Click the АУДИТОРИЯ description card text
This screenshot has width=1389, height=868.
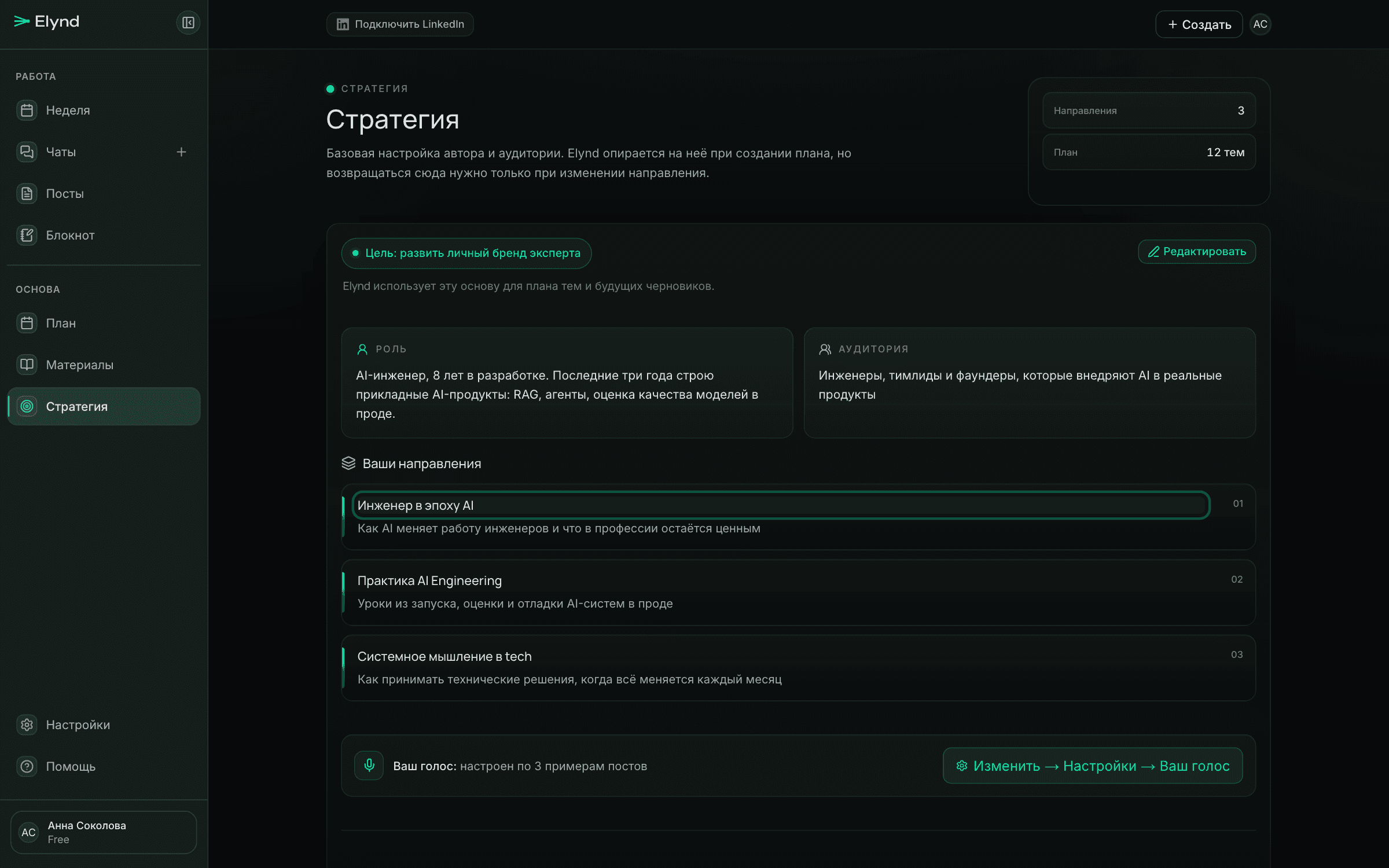1020,385
